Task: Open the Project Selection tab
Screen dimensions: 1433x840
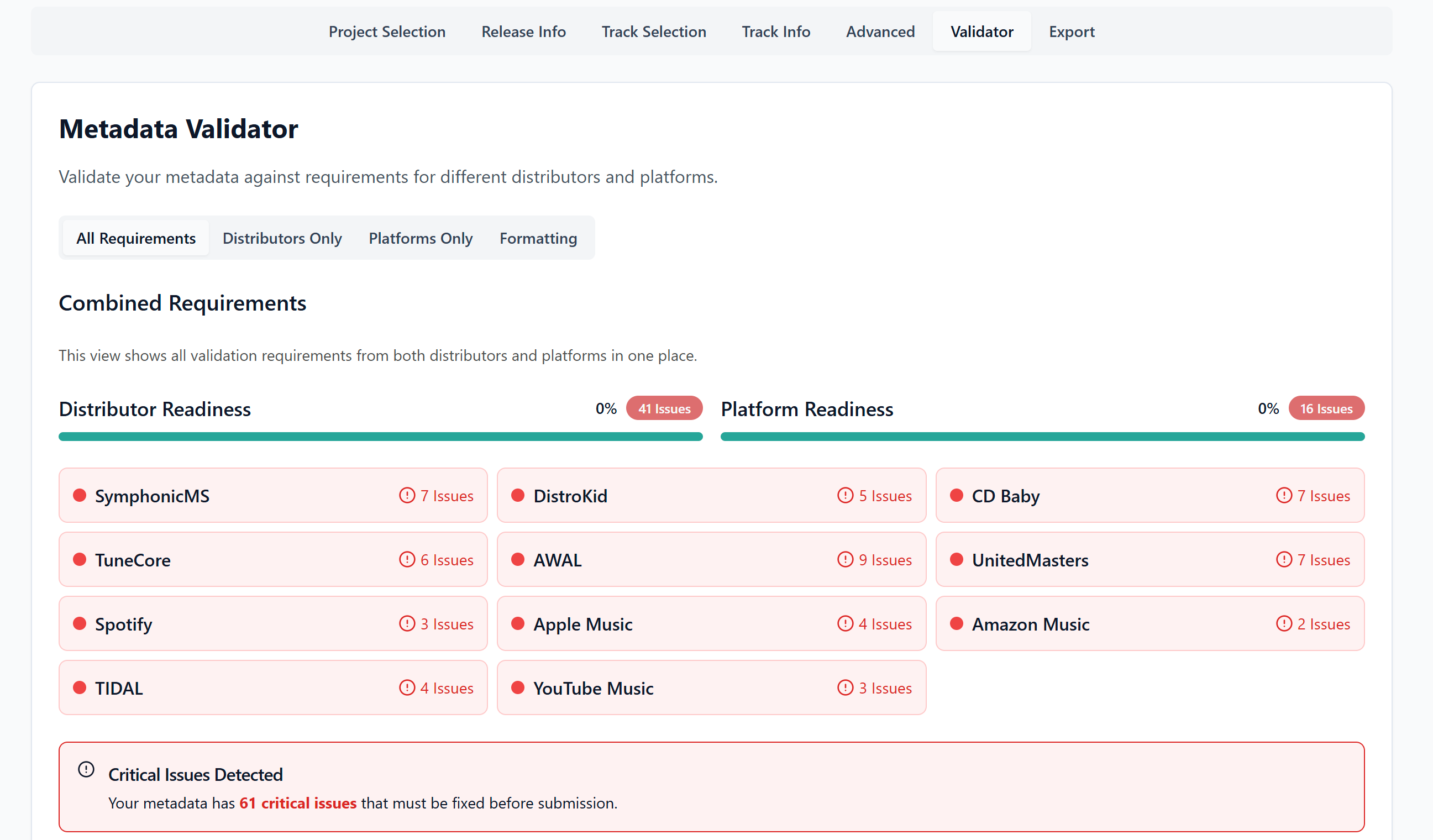Action: click(387, 32)
